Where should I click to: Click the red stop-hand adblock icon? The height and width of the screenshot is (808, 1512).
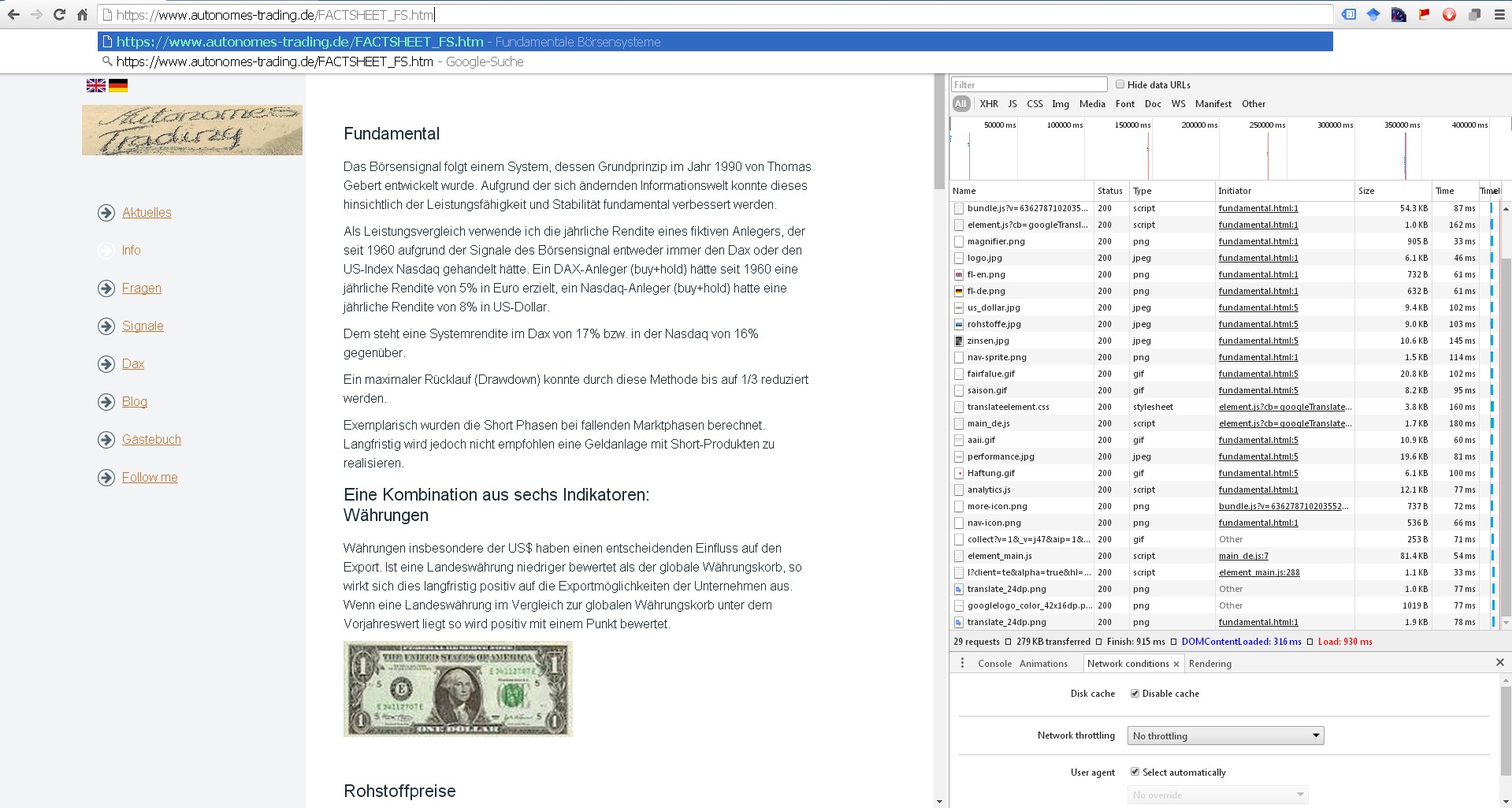(x=1449, y=14)
